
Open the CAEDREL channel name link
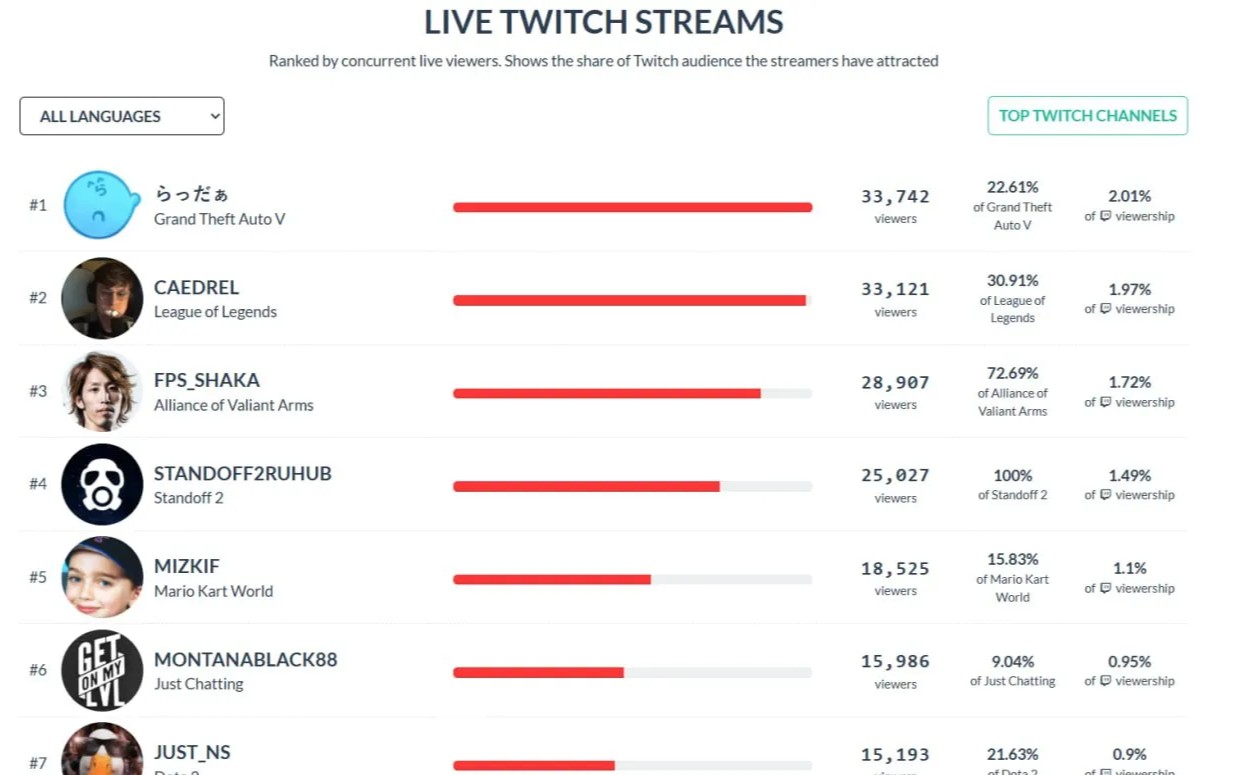click(196, 288)
